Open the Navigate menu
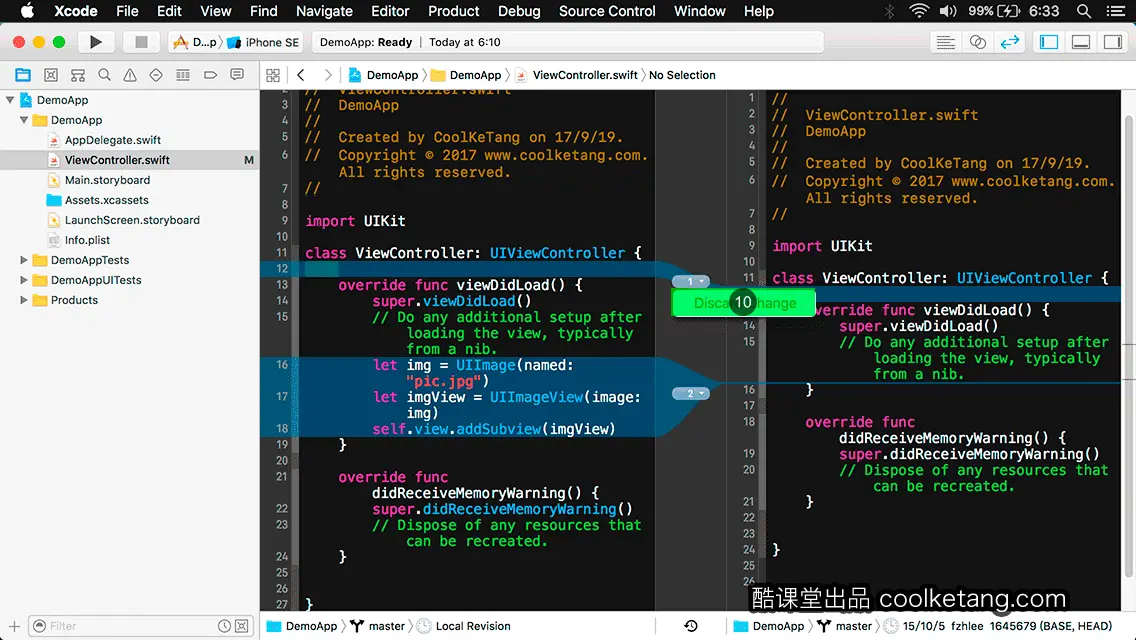This screenshot has width=1136, height=640. (x=324, y=11)
